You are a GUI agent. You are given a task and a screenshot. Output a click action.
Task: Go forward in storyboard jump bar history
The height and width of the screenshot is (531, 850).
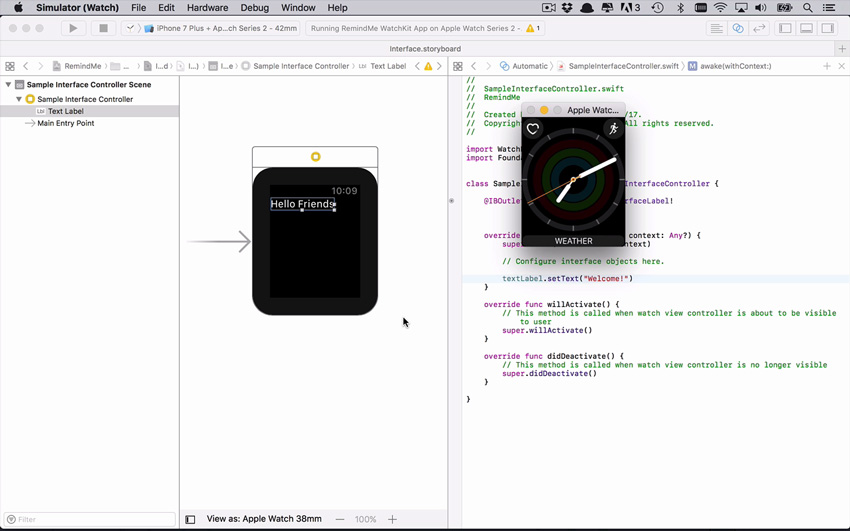(x=40, y=66)
